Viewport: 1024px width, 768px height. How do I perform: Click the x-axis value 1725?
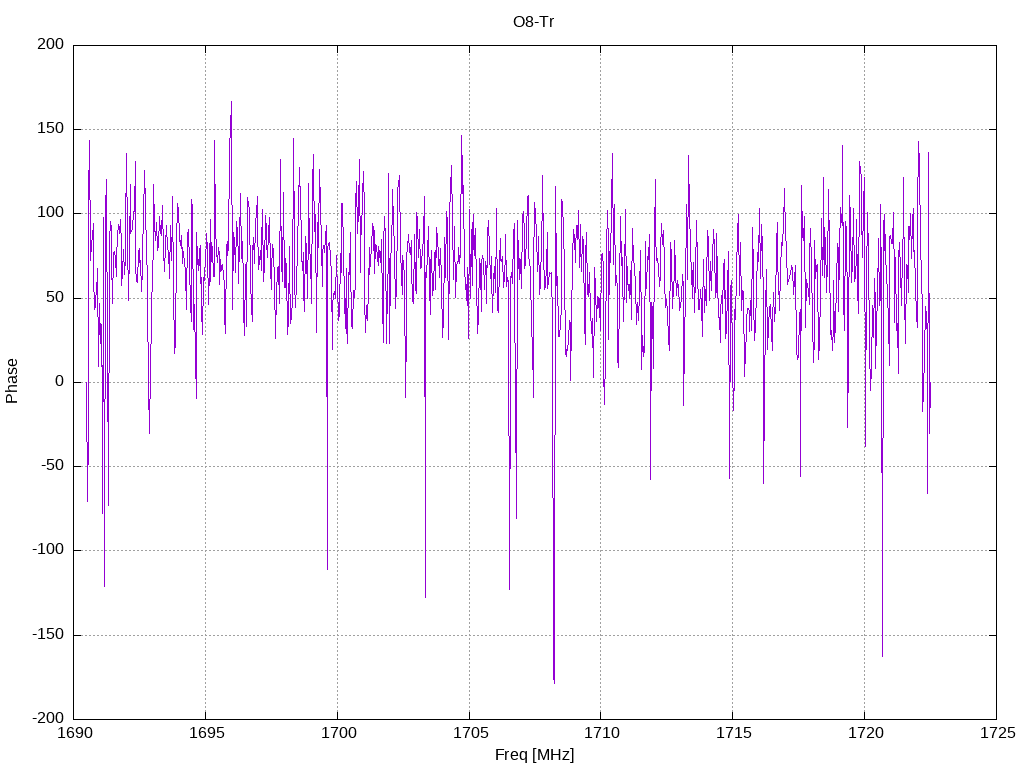point(997,733)
